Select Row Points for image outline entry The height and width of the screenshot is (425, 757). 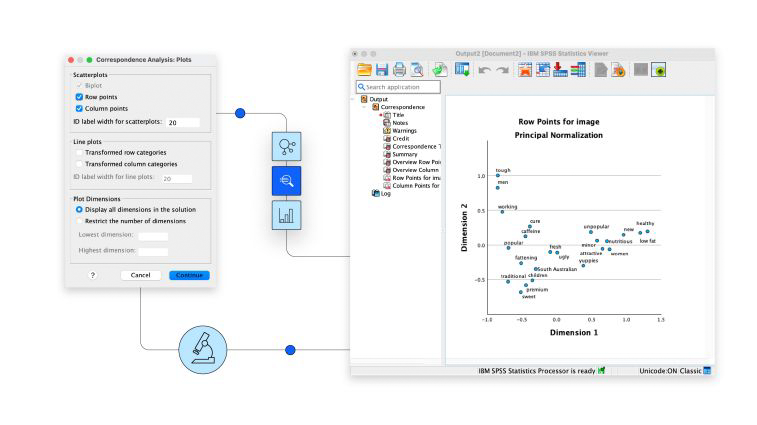(416, 178)
